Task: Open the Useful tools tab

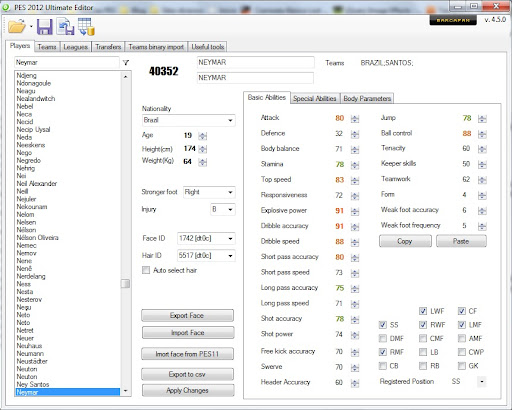Action: click(x=207, y=47)
